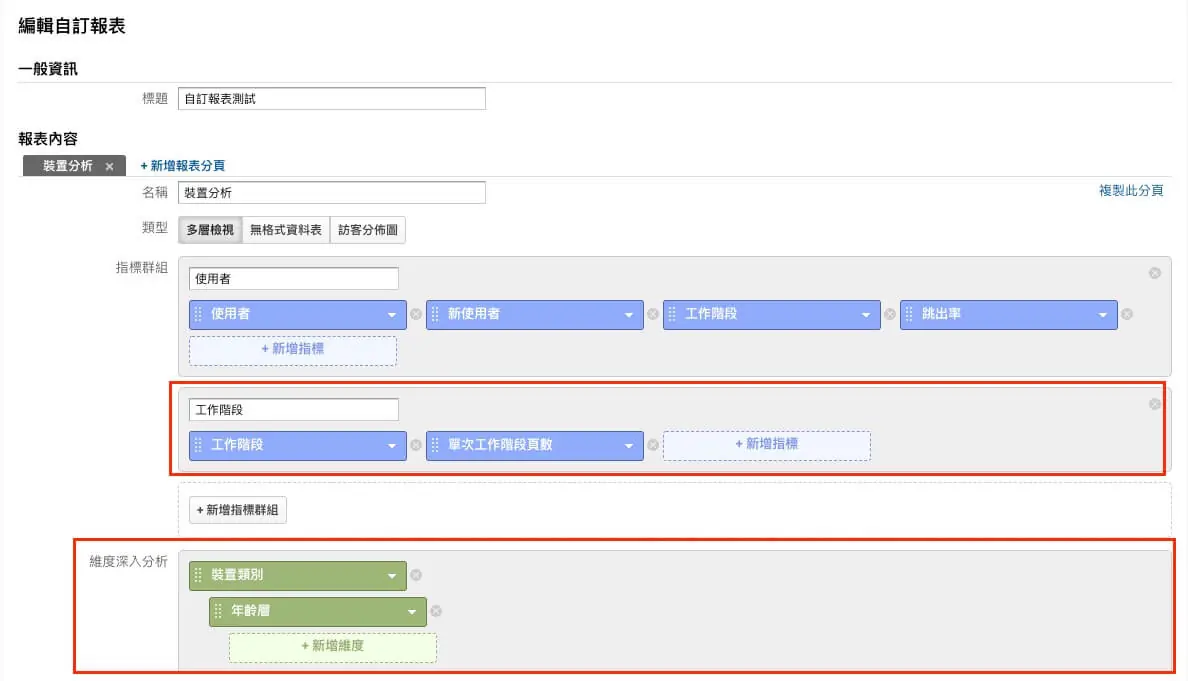This screenshot has width=1188, height=681.
Task: Focus the 標題 field containing 自訂報表測試
Action: pos(332,99)
